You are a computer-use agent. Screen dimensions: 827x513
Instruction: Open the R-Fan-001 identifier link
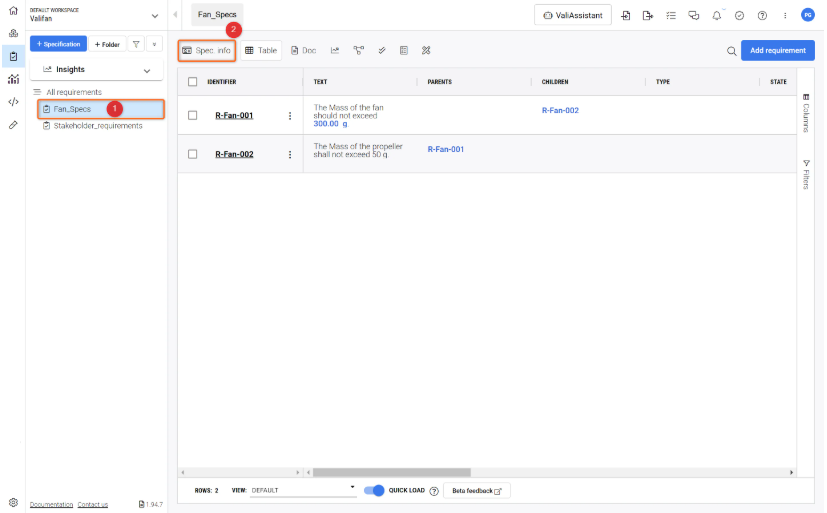[234, 115]
